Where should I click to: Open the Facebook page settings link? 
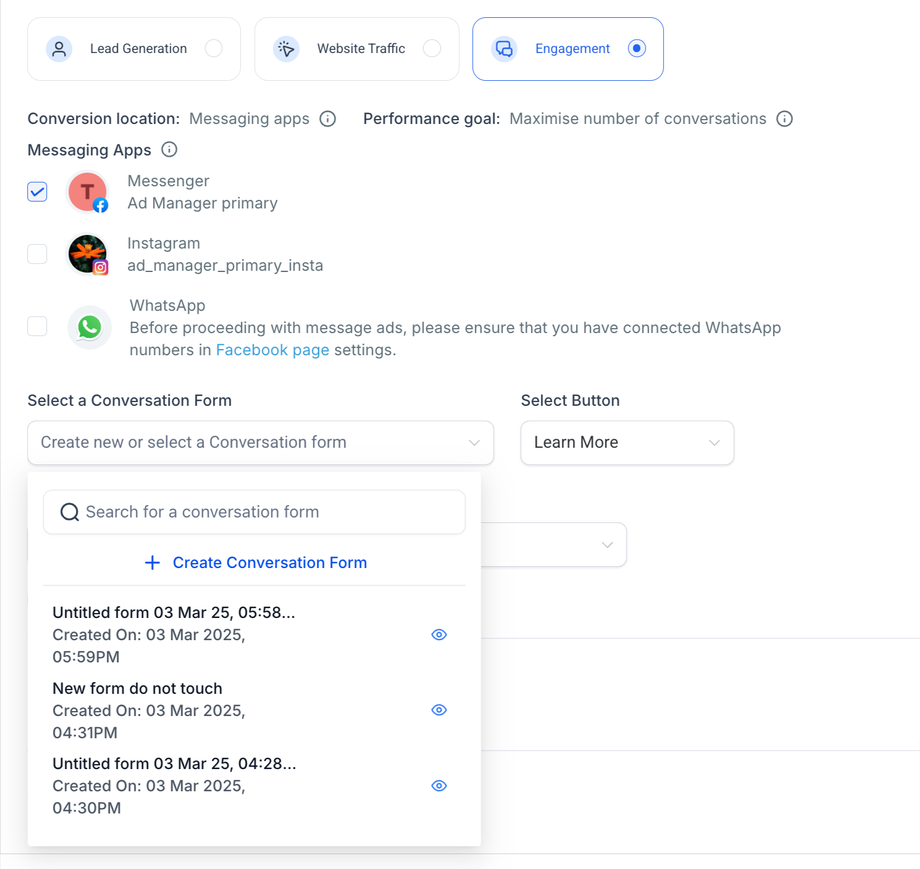tap(272, 350)
